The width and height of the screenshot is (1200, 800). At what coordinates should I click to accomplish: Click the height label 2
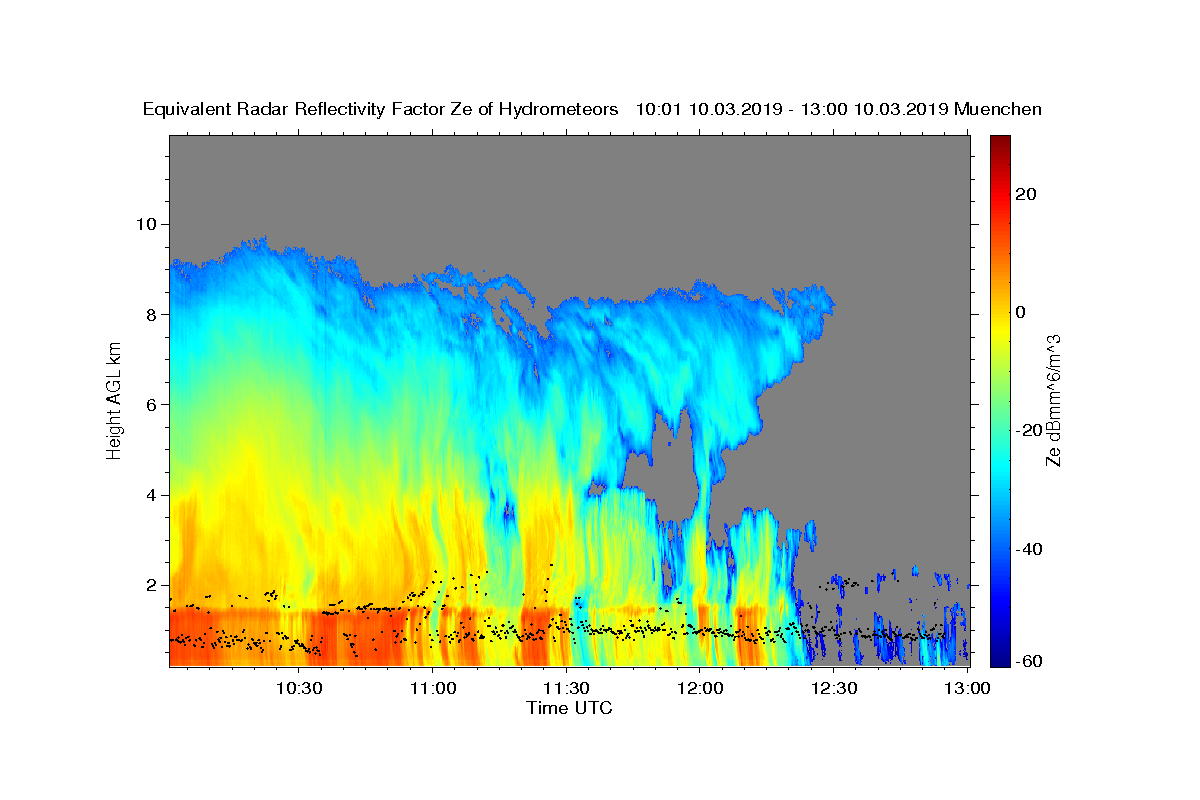coord(154,585)
